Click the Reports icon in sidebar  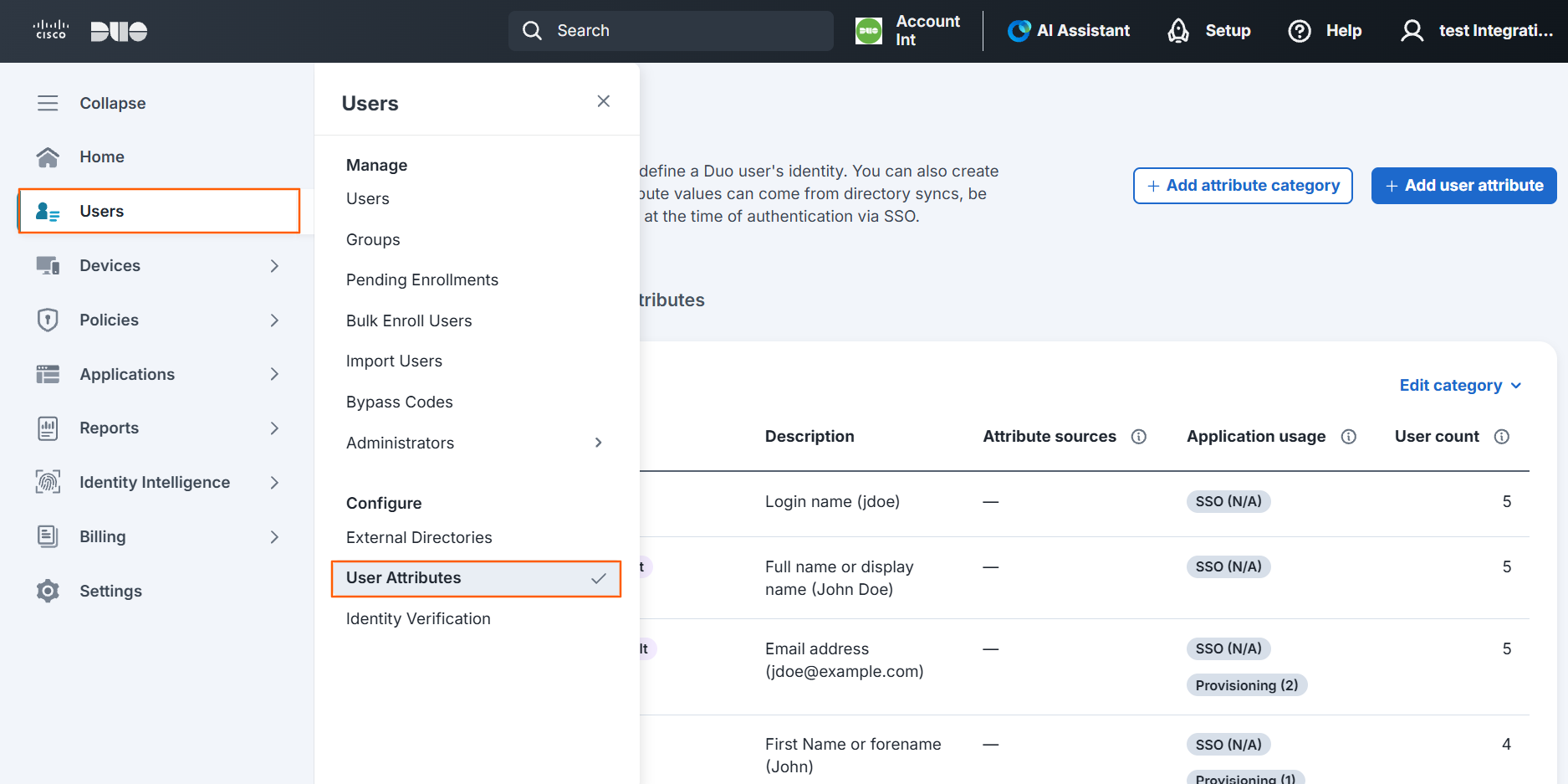(x=48, y=428)
